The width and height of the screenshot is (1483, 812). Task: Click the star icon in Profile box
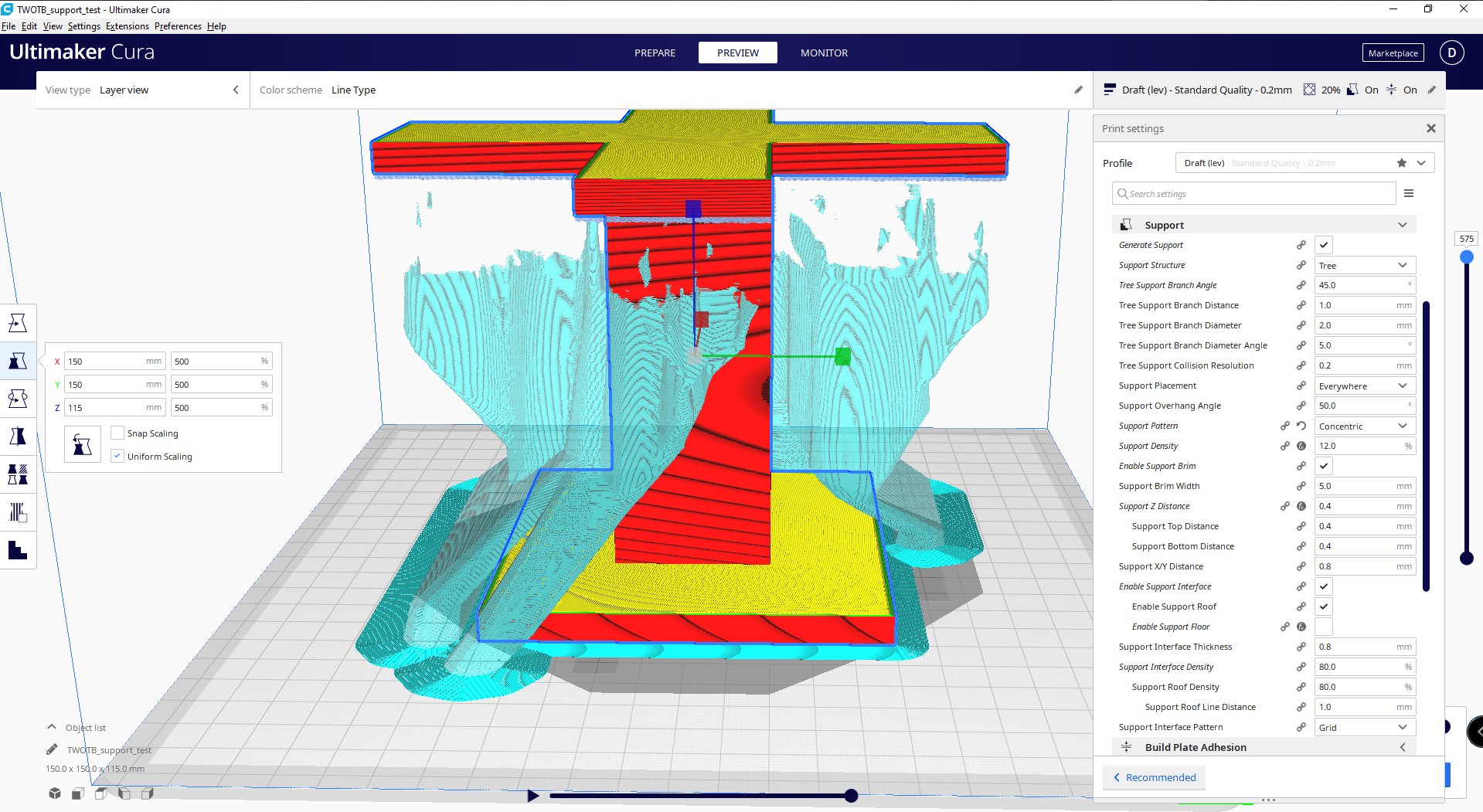coord(1402,163)
